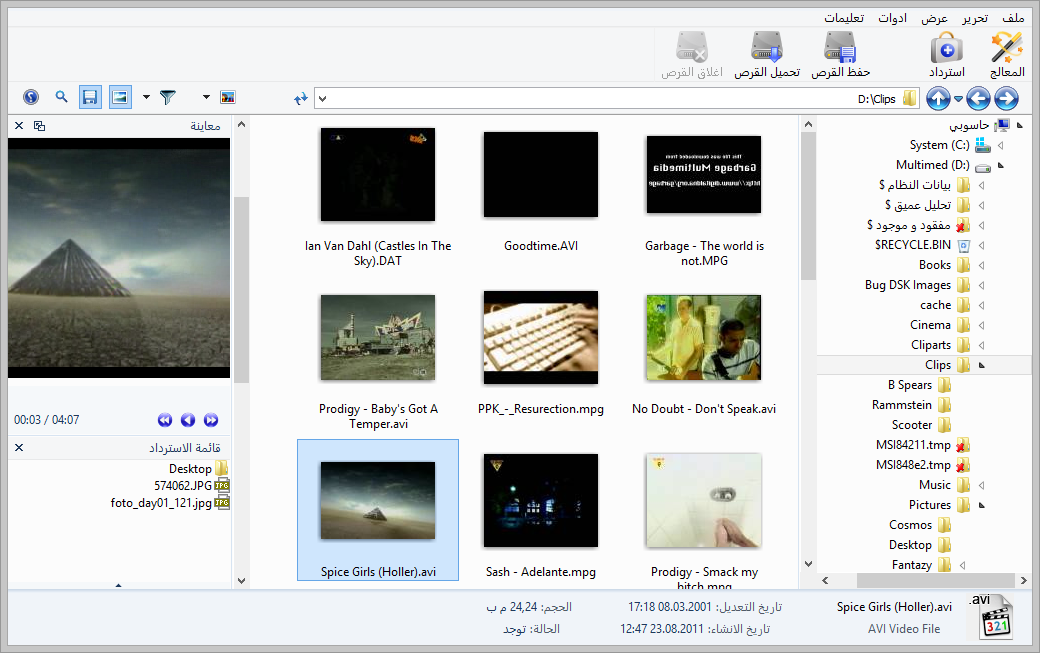Open the ادوات (Tools) menu
Screen dimensions: 1040x653
892,18
